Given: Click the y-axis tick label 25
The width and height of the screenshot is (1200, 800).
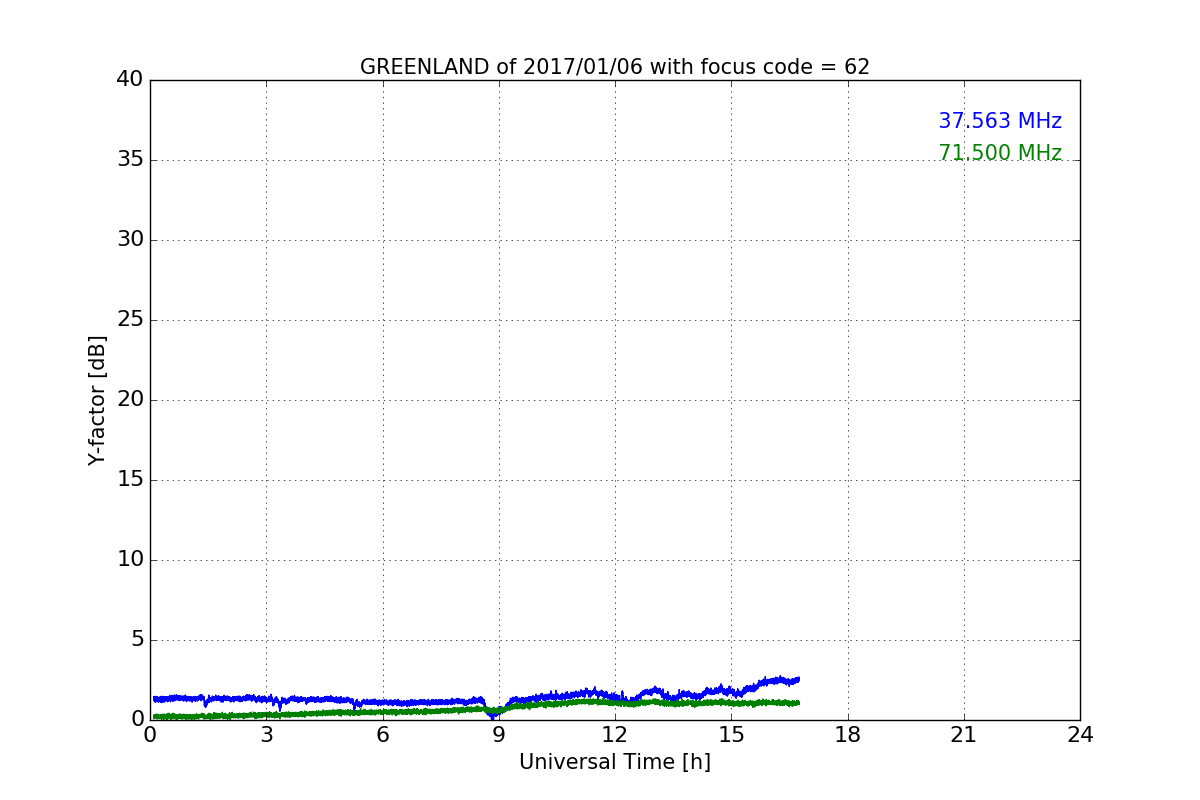Looking at the screenshot, I should point(130,320).
